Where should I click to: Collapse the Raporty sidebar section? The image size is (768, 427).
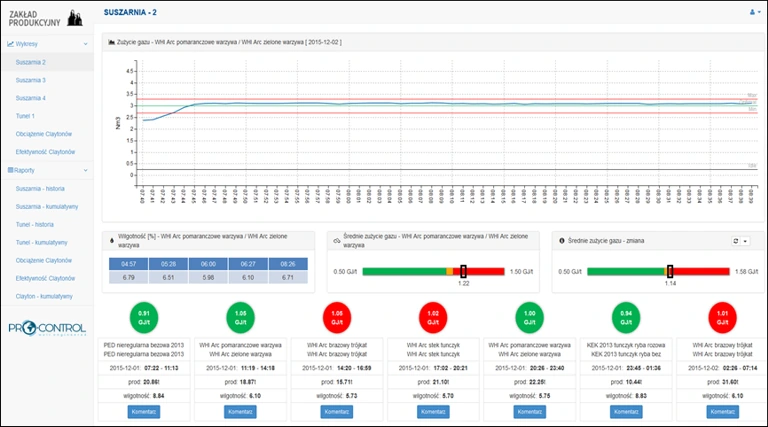pos(85,170)
